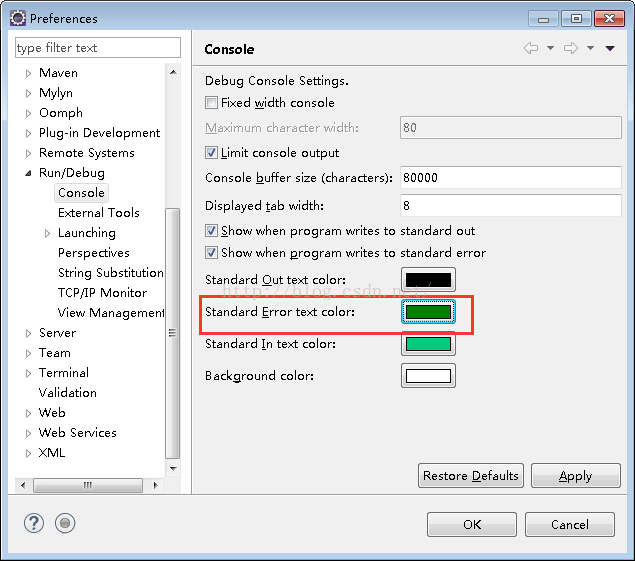The height and width of the screenshot is (561, 635).
Task: Click the record/oomph preference recorder icon
Action: point(65,523)
